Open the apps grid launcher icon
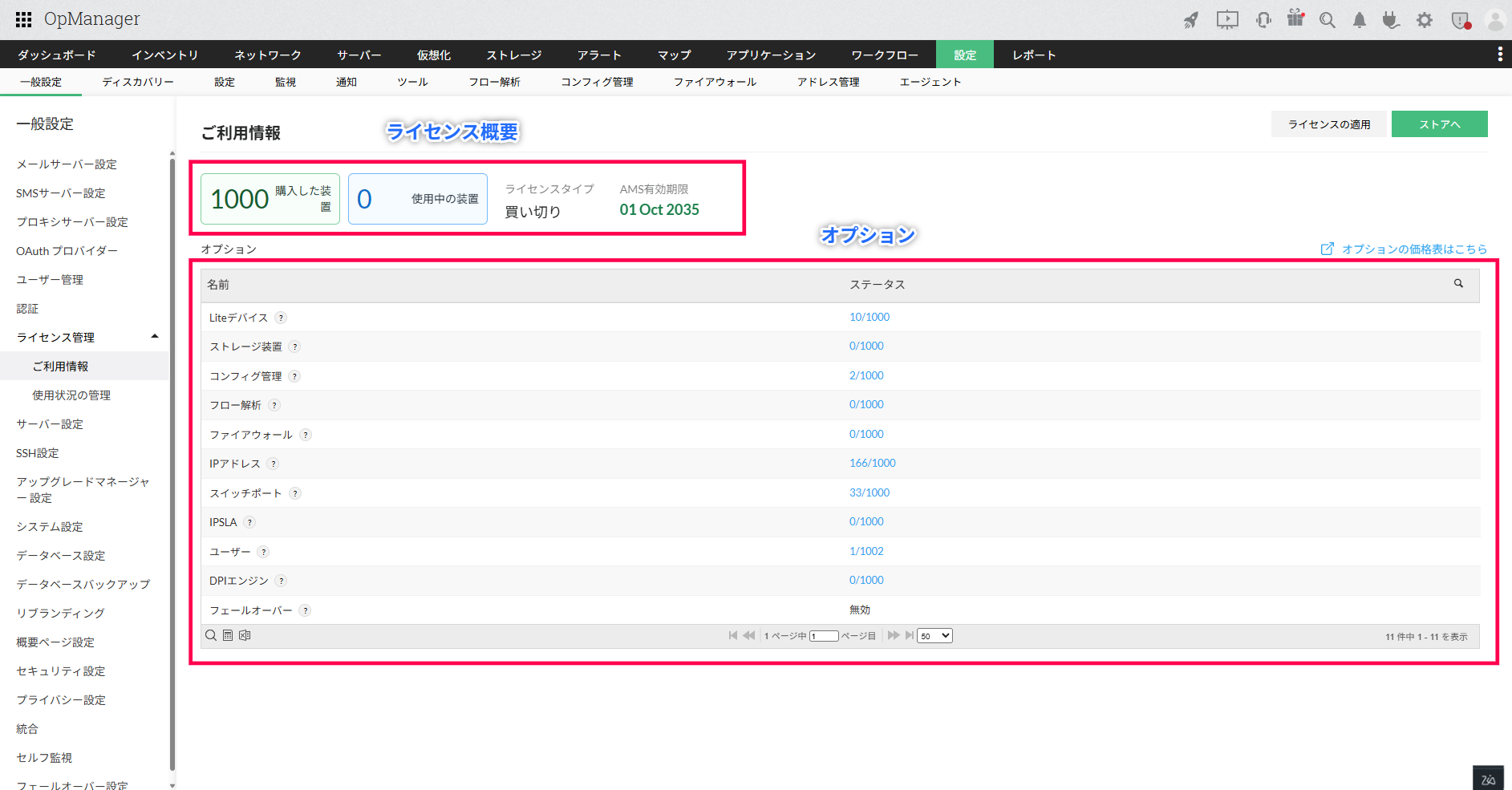 coord(23,19)
